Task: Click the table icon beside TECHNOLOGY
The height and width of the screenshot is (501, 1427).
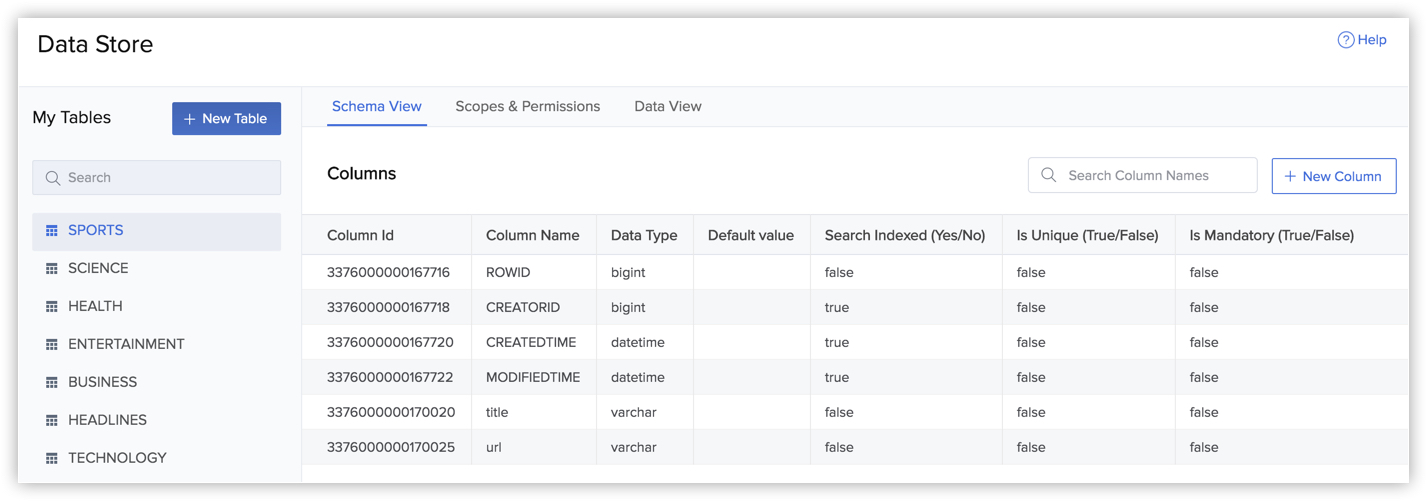Action: coord(52,459)
